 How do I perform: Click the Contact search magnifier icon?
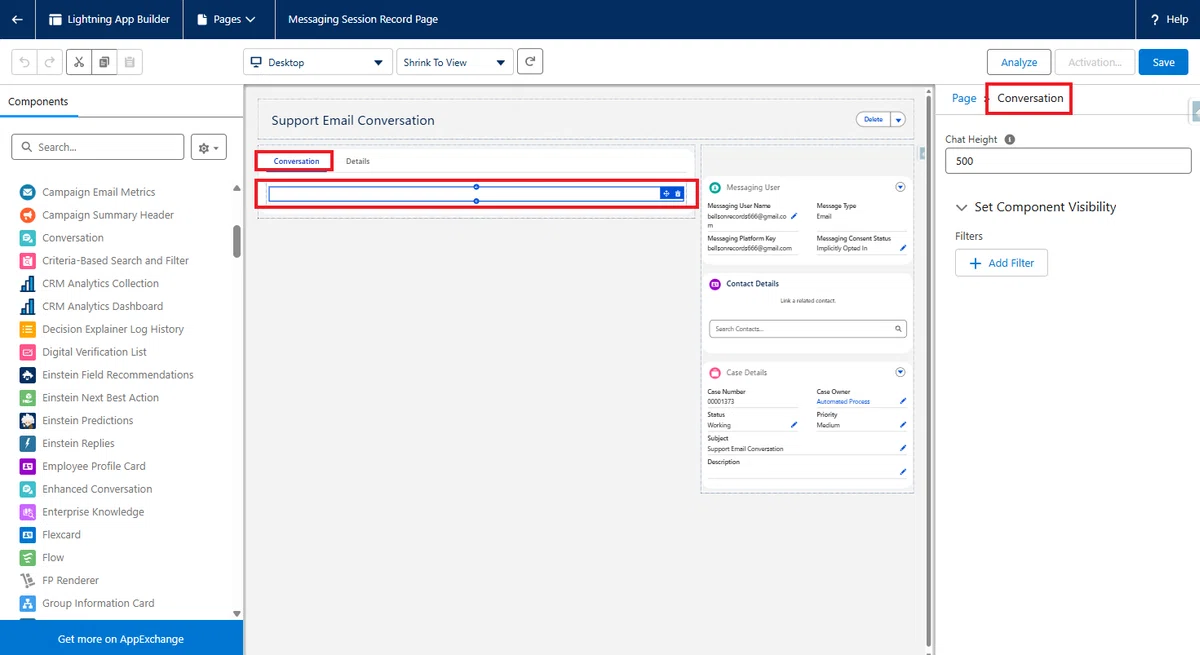898,328
